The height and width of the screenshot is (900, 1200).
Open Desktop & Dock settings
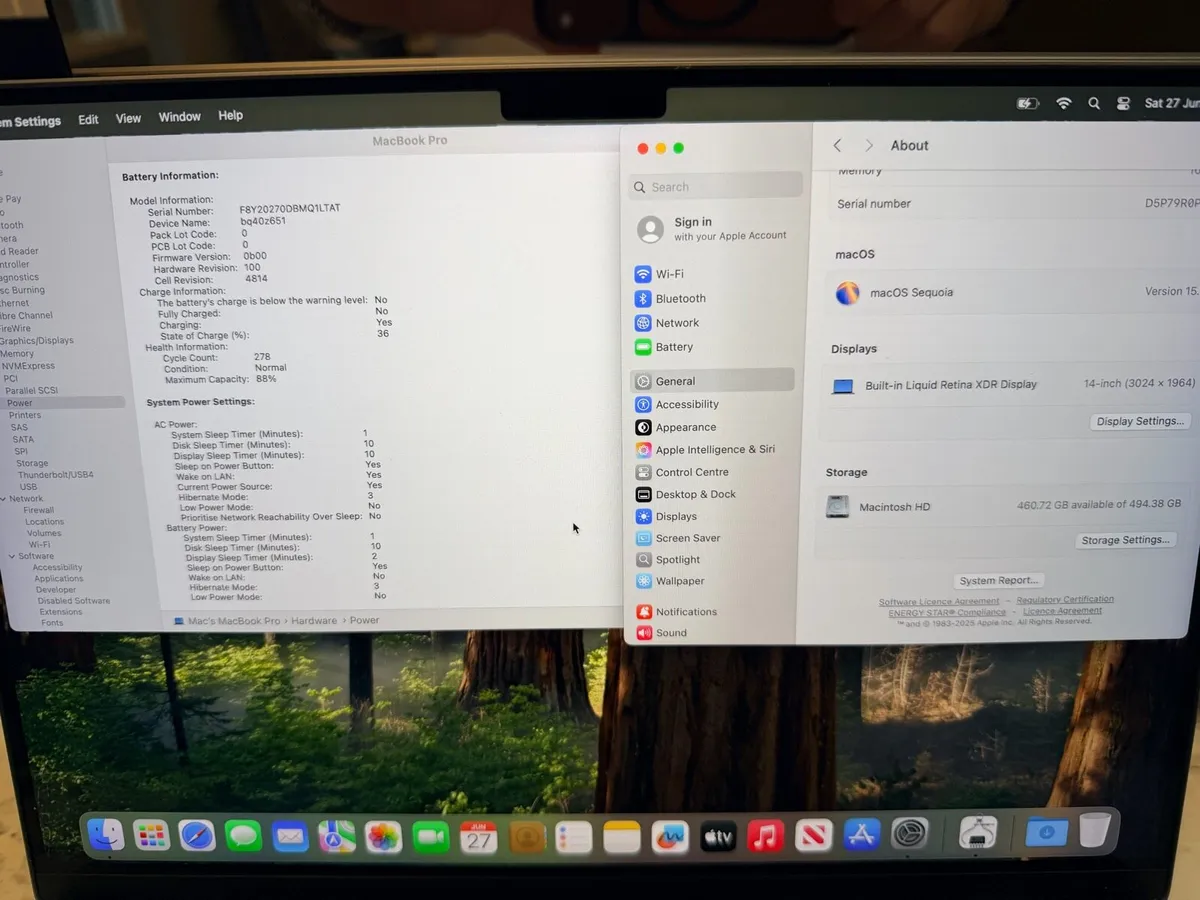click(x=686, y=494)
